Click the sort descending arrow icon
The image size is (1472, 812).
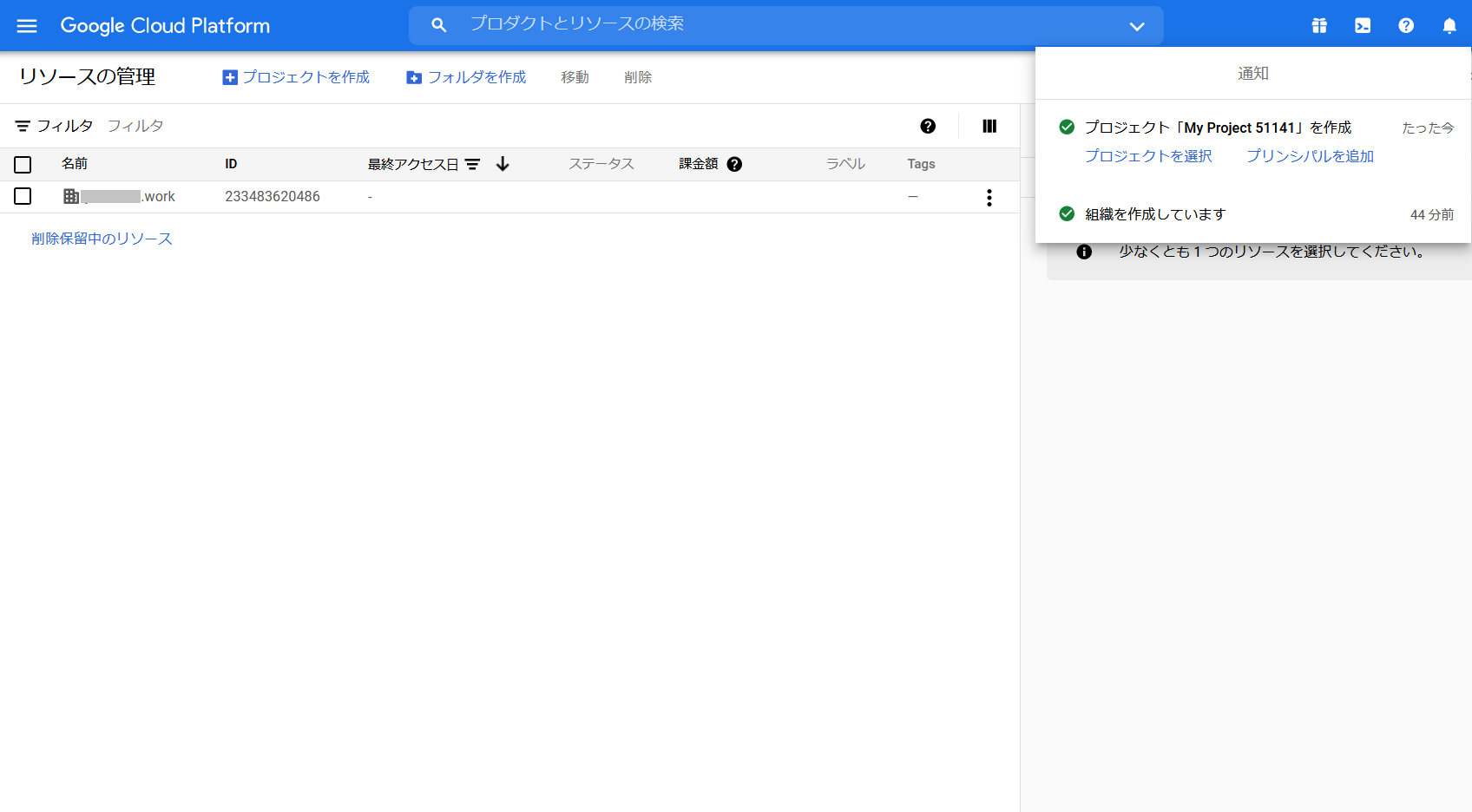pos(503,164)
